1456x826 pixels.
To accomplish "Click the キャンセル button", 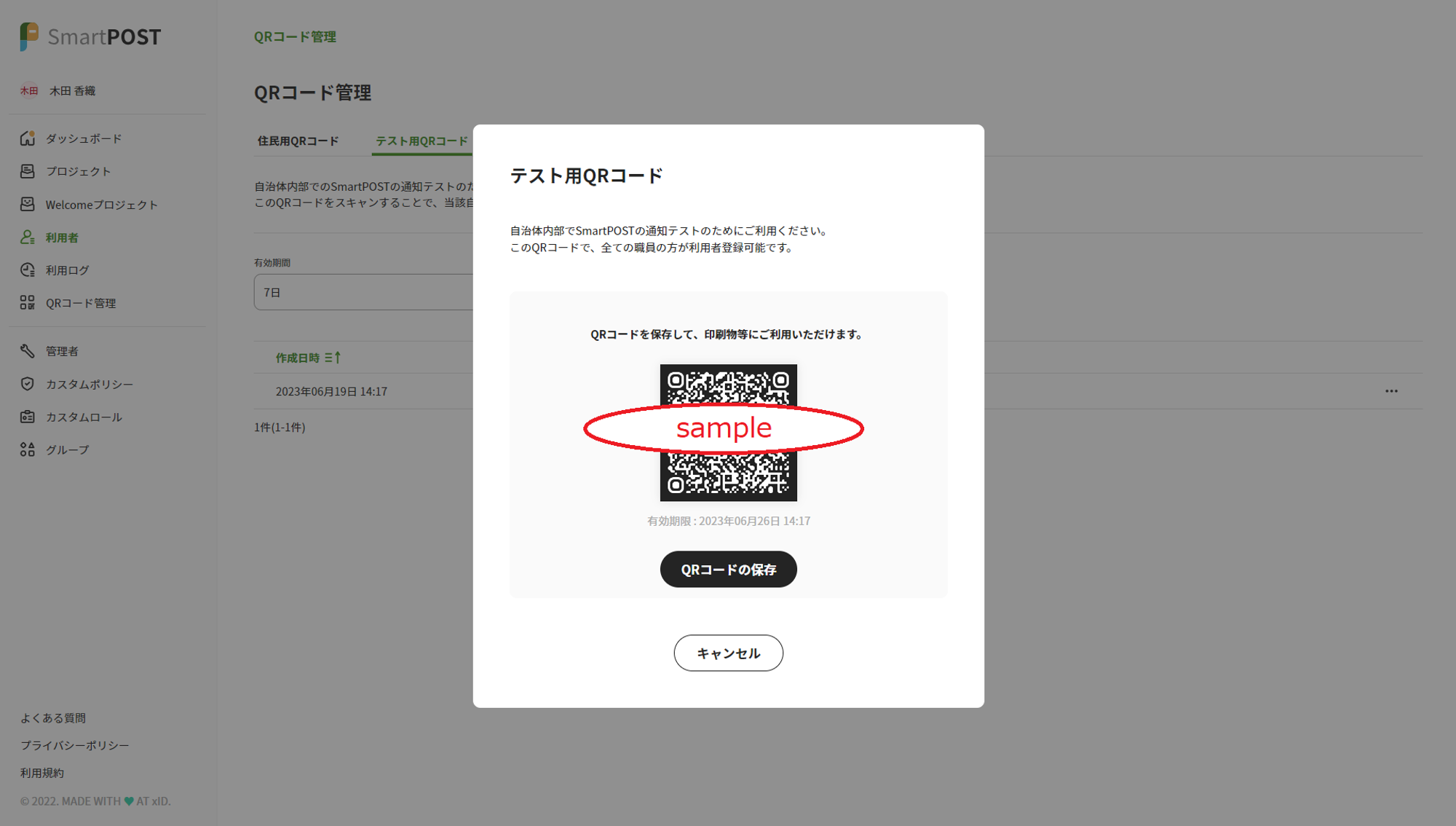I will (x=728, y=653).
